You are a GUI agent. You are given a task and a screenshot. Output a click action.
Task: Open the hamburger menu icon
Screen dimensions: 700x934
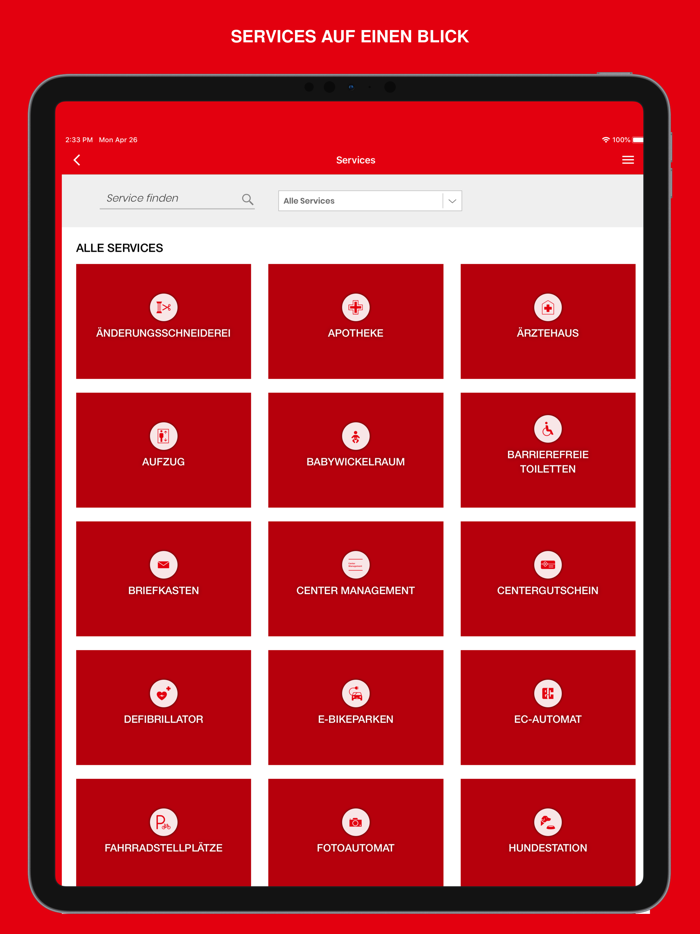coord(628,160)
